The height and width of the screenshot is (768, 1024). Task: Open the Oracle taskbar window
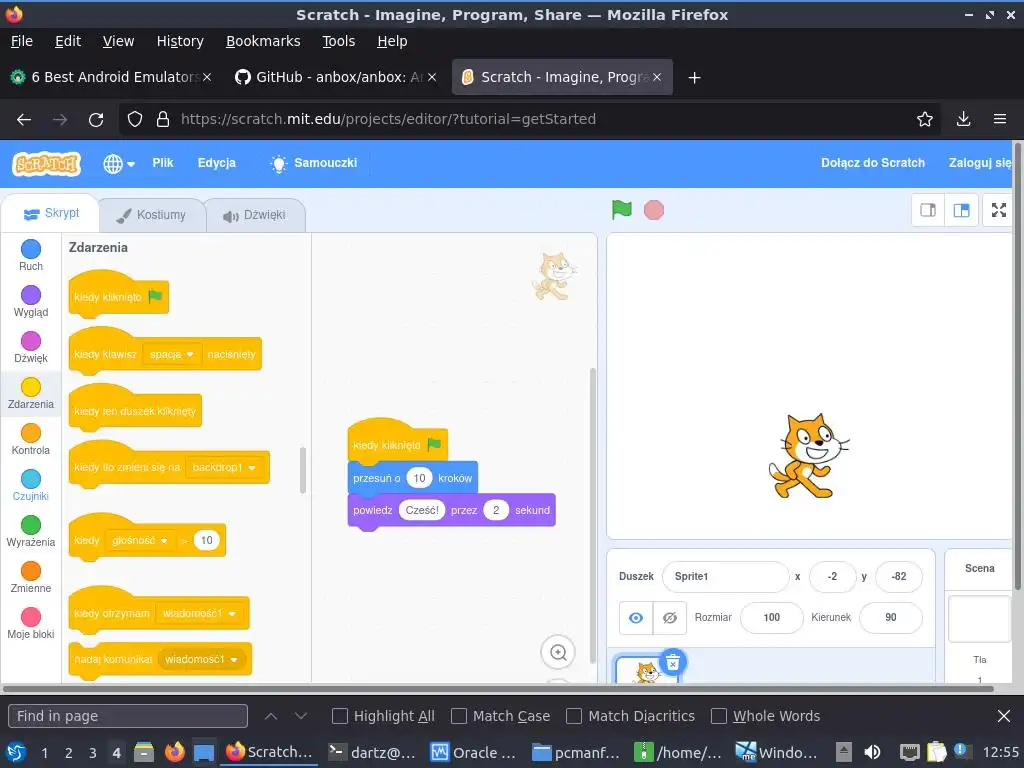[473, 753]
